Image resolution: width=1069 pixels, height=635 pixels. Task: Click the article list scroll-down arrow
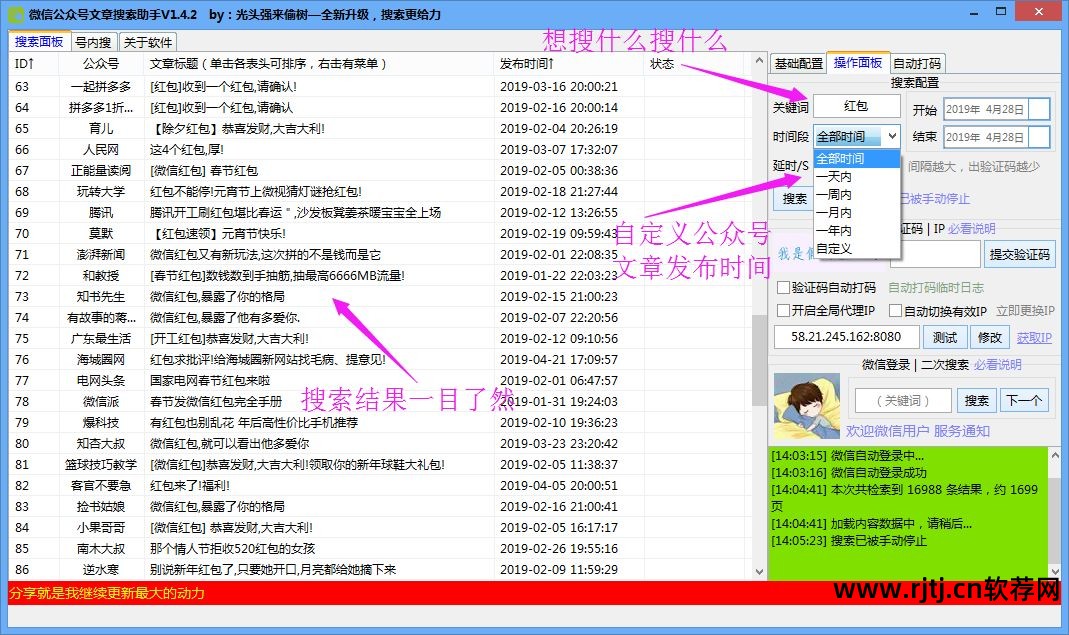(x=759, y=572)
